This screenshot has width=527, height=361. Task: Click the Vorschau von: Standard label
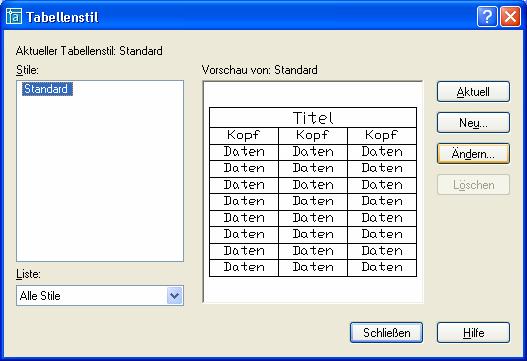pyautogui.click(x=259, y=70)
